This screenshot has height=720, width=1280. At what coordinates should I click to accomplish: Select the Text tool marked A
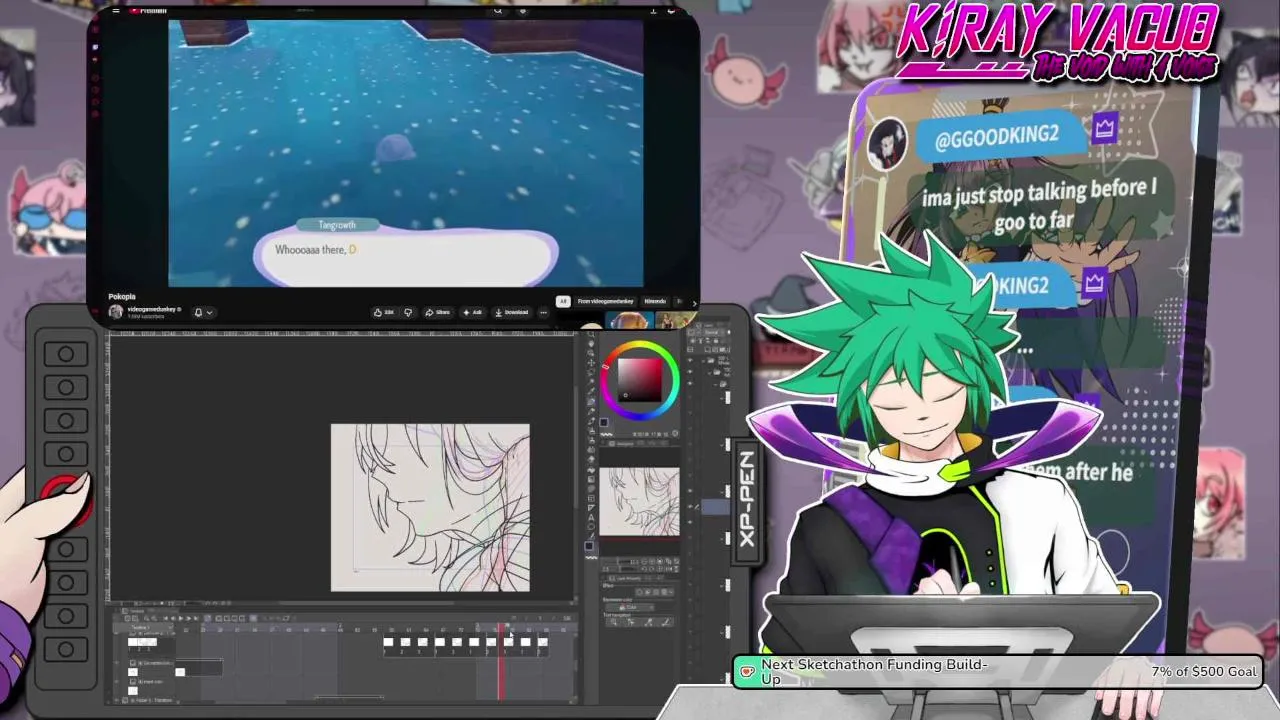[x=591, y=517]
